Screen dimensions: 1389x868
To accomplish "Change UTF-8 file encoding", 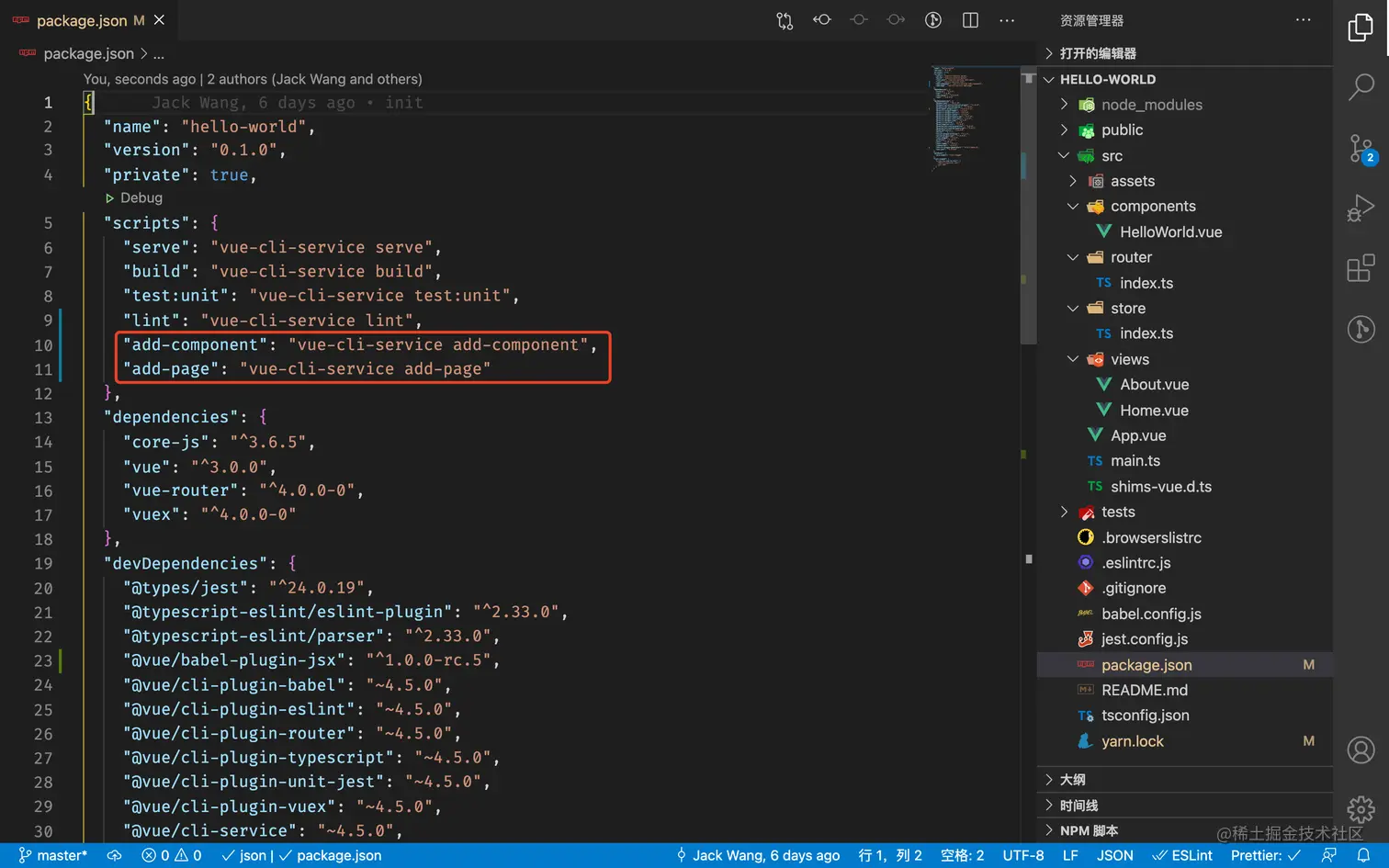I will click(1023, 855).
